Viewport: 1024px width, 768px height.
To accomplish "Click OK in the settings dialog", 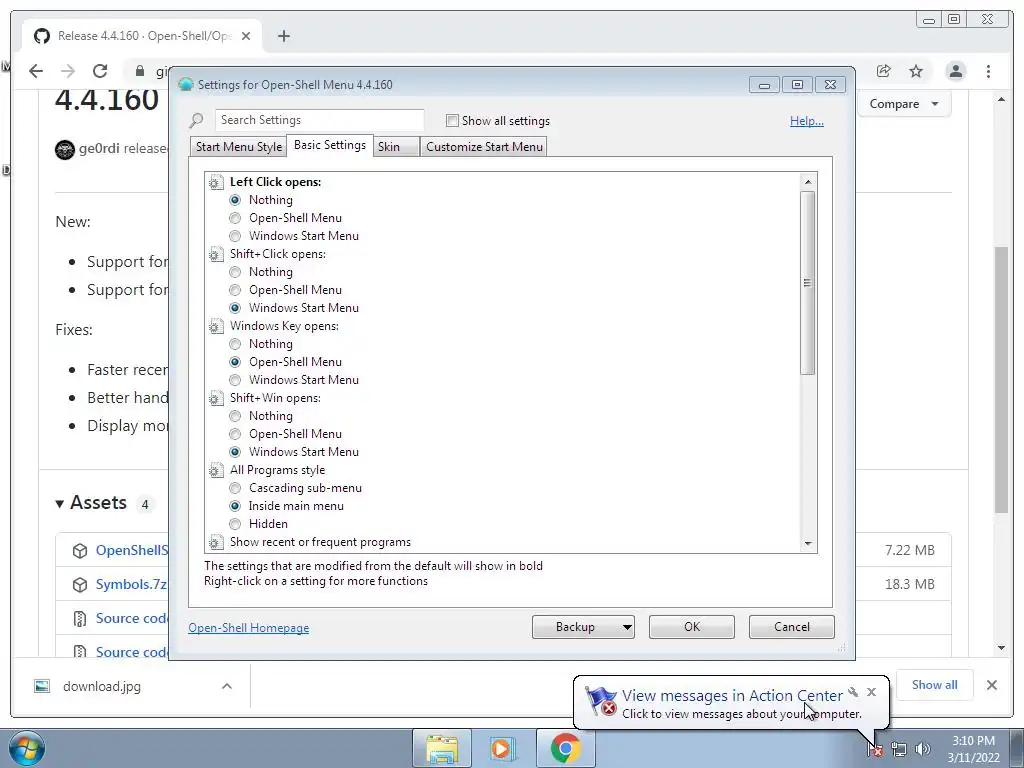I will 692,627.
